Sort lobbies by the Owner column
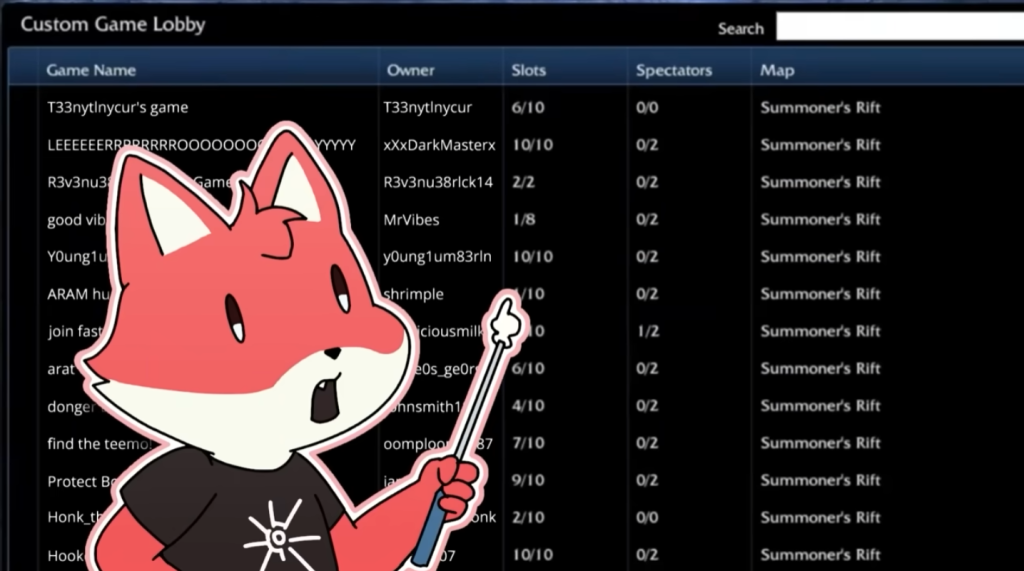This screenshot has height=571, width=1024. (410, 70)
